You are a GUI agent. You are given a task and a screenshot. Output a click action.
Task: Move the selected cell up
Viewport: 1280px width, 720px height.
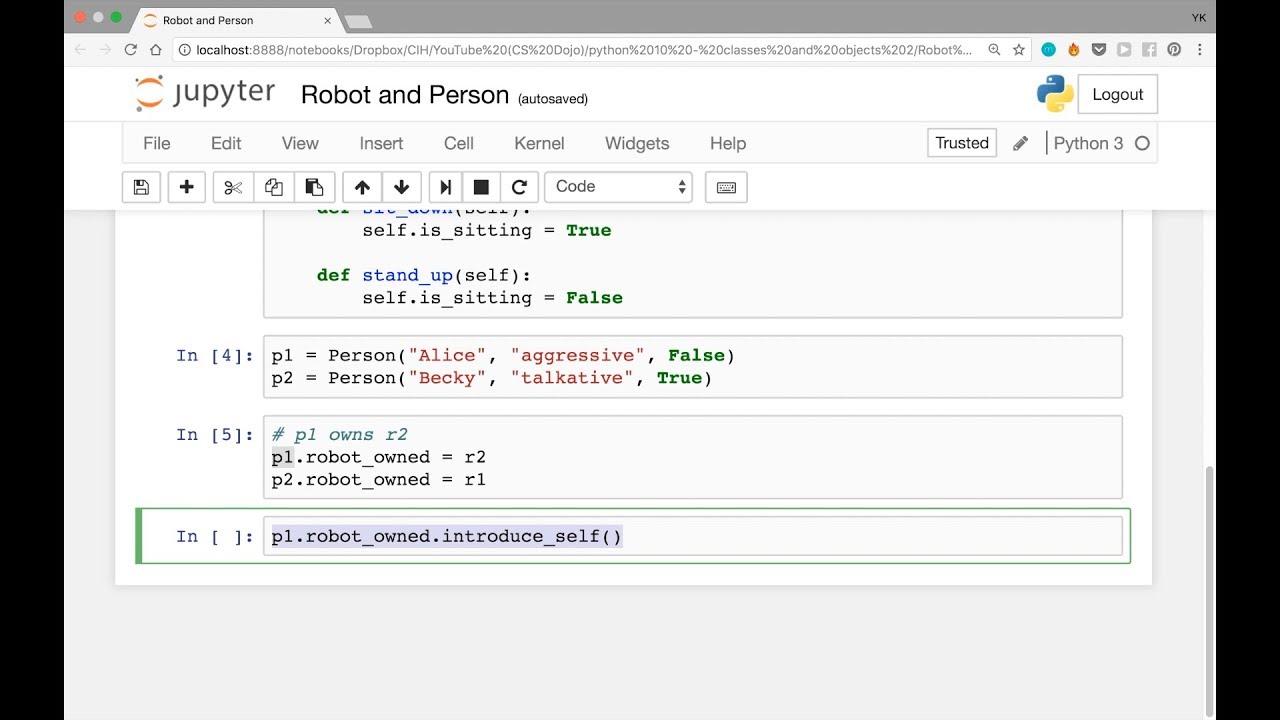point(362,187)
